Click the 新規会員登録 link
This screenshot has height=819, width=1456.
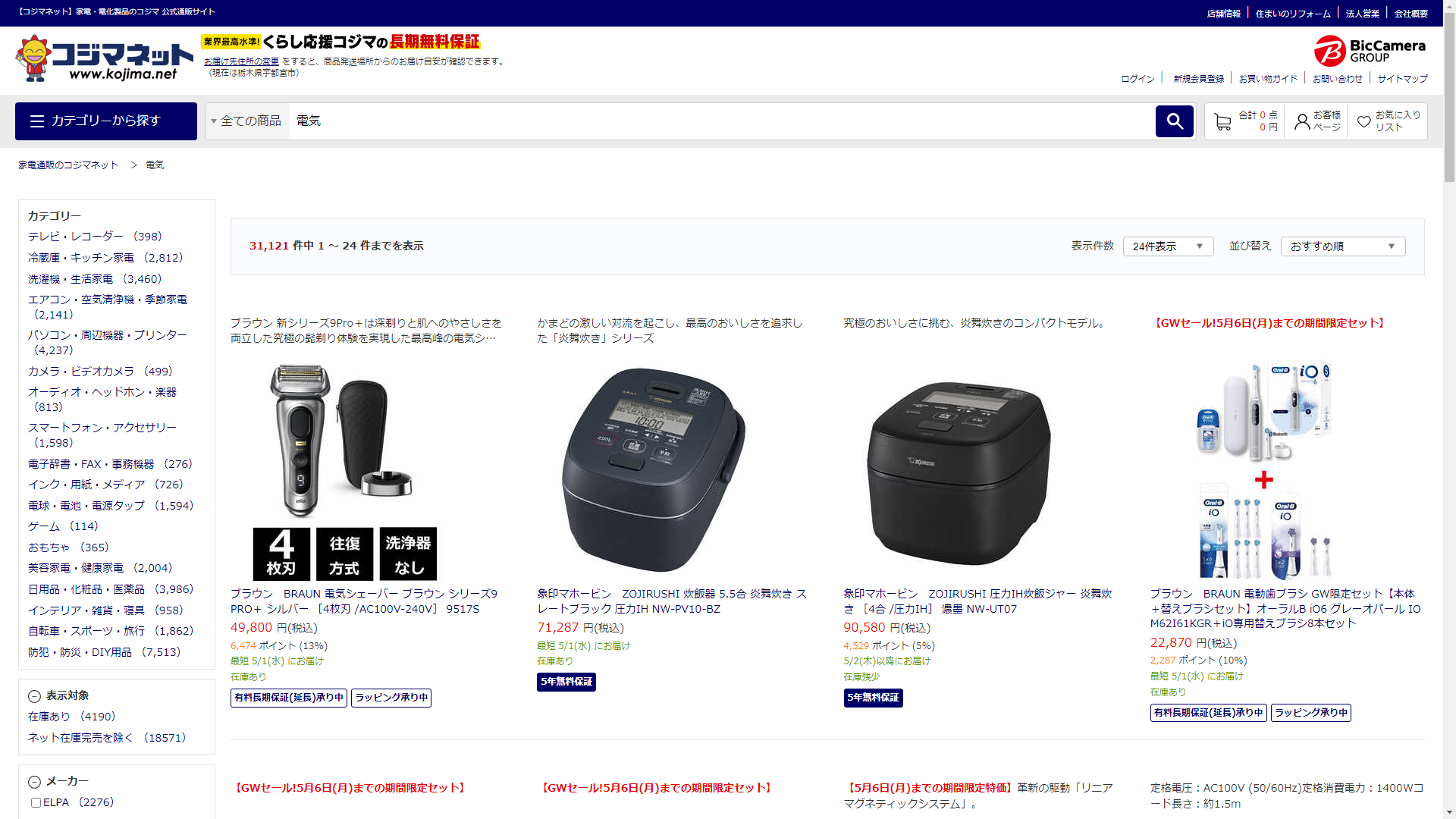point(1198,79)
